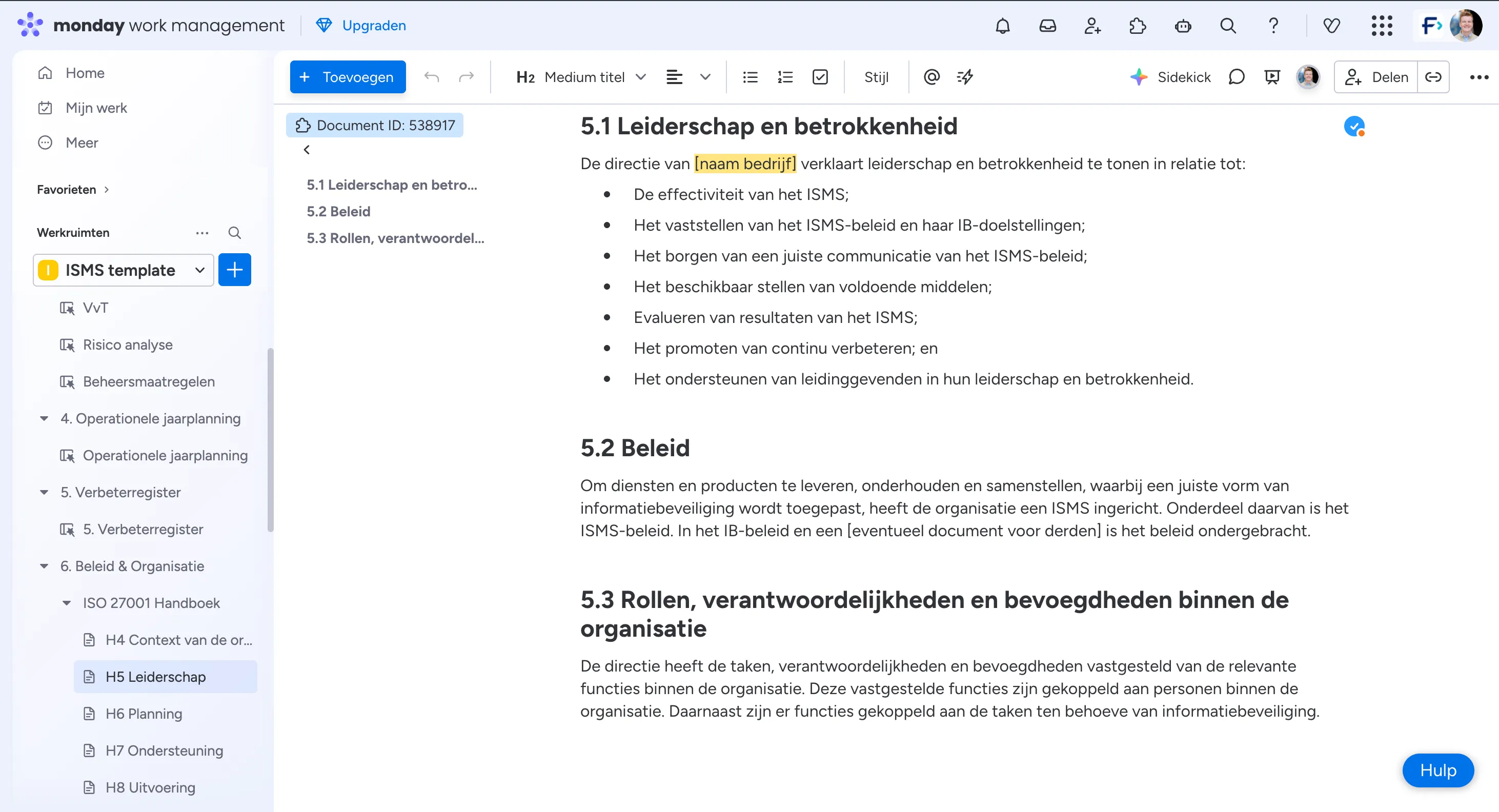Open the apps marketplace puzzle icon
The width and height of the screenshot is (1499, 812).
coord(1137,26)
